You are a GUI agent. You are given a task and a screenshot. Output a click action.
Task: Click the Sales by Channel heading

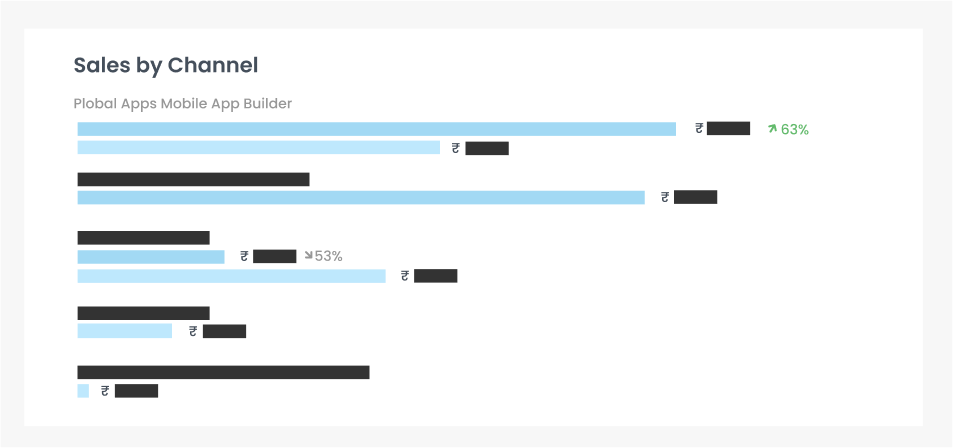tap(166, 65)
